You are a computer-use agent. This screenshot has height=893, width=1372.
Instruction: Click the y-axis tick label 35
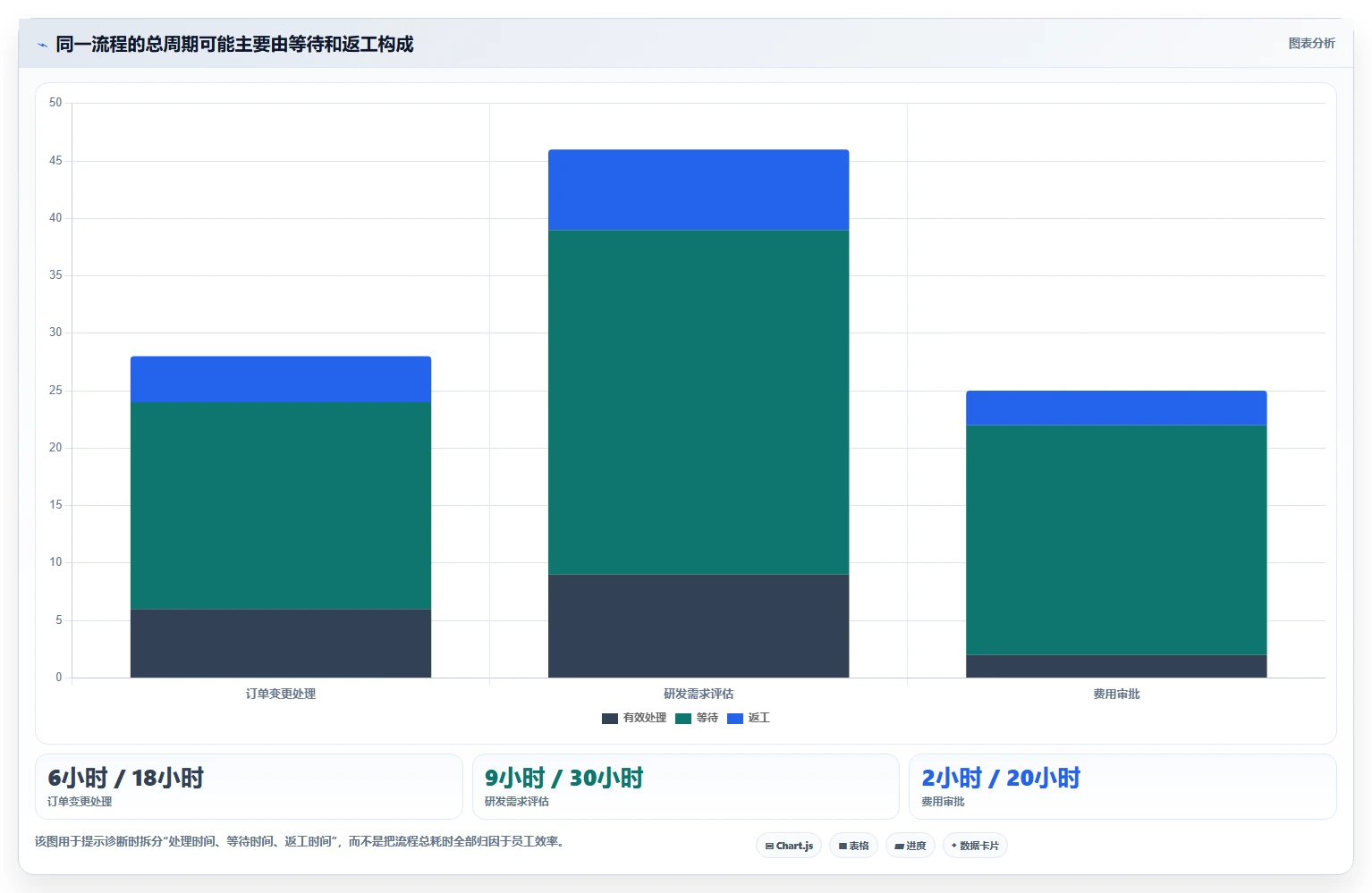[55, 275]
